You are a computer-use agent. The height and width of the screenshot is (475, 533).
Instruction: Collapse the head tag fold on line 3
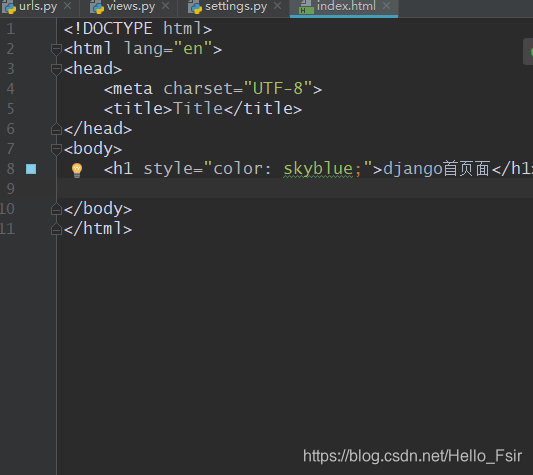coord(56,69)
